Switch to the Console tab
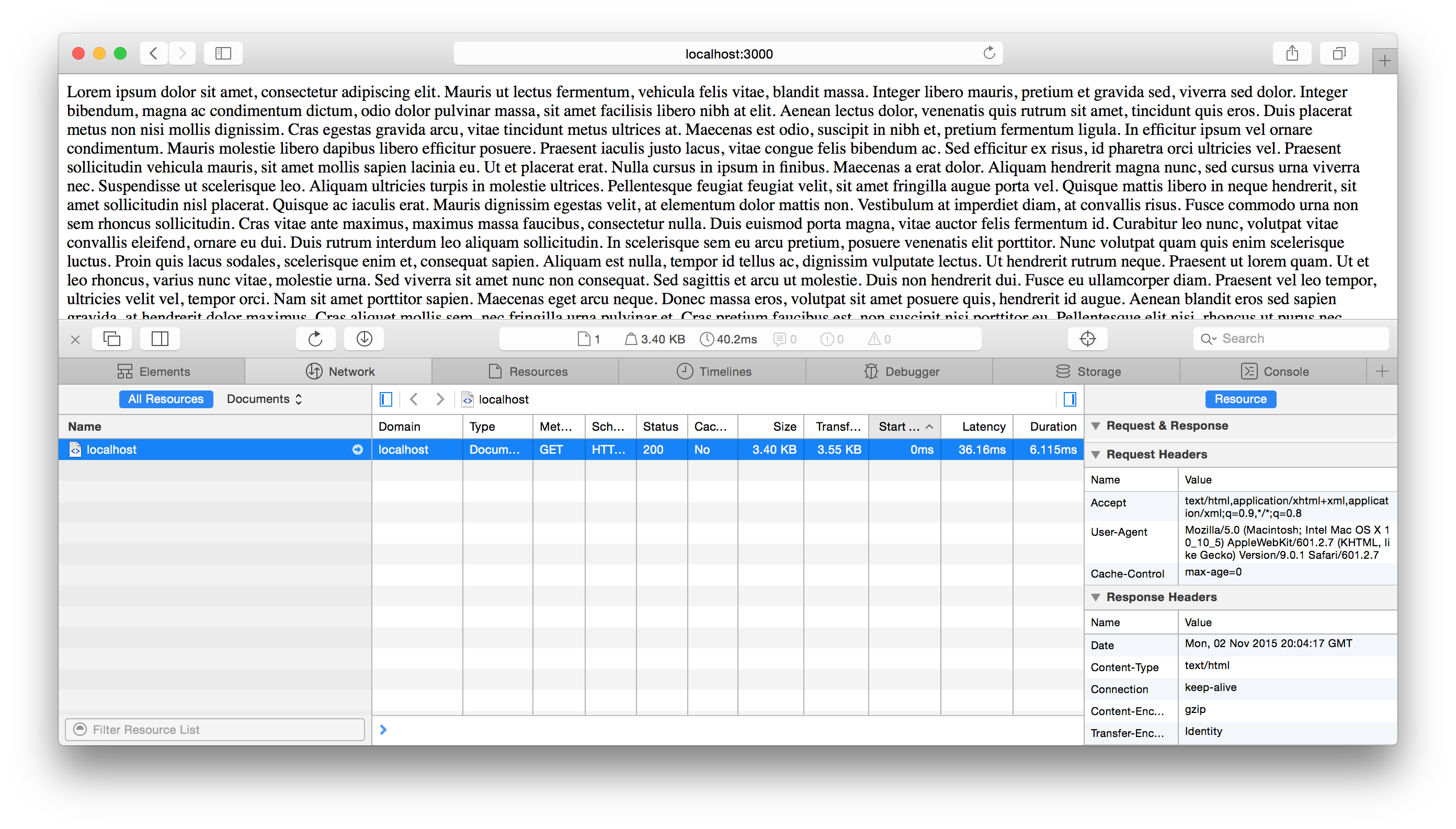Viewport: 1456px width, 829px height. [1273, 372]
